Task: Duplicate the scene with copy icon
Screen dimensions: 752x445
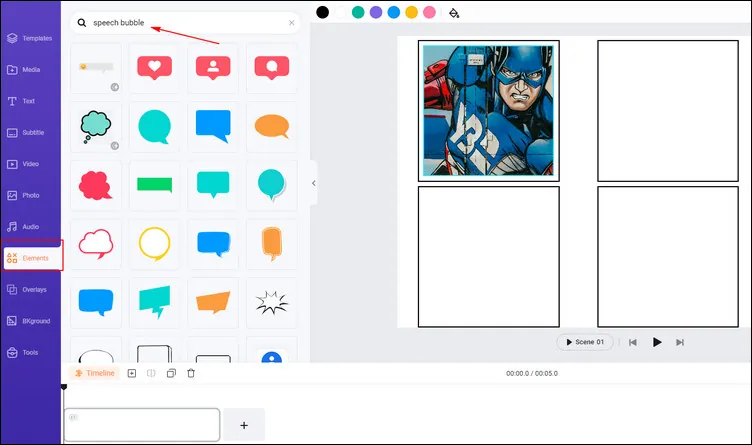Action: click(x=171, y=373)
